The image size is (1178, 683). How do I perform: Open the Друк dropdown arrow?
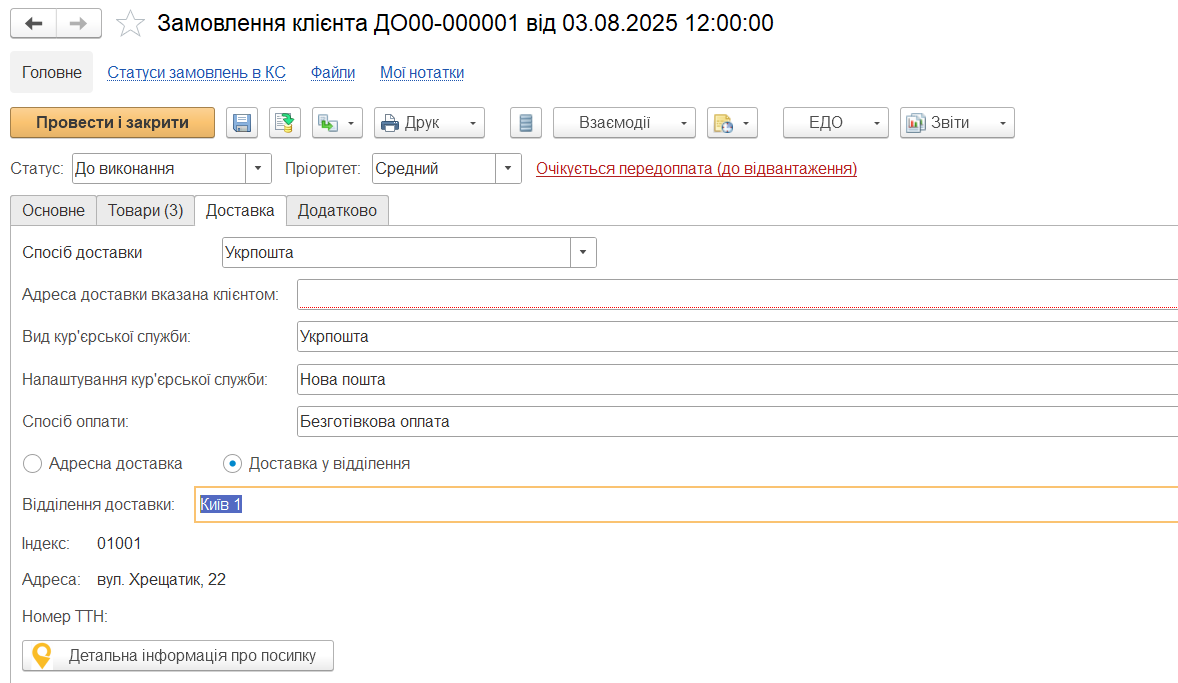(473, 123)
